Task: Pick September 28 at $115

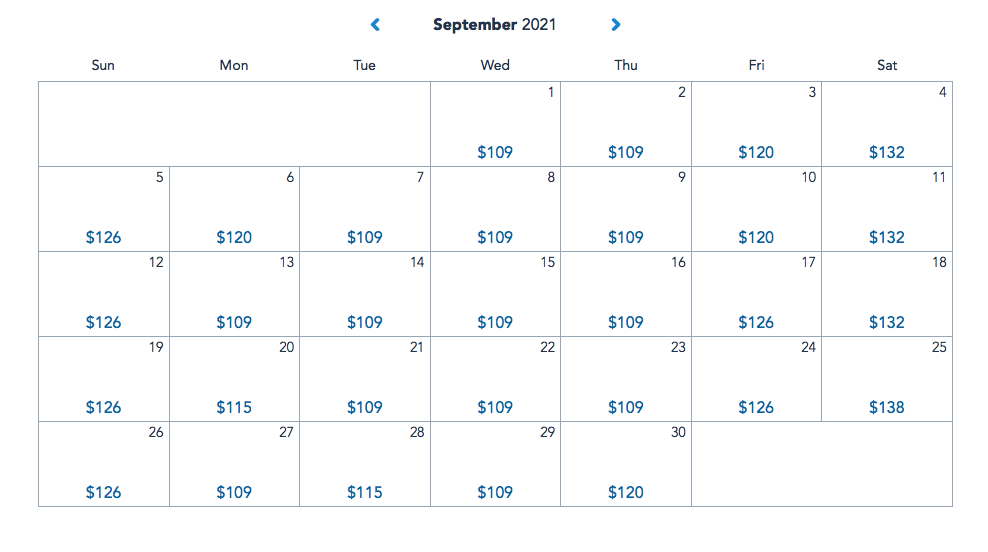Action: [365, 465]
